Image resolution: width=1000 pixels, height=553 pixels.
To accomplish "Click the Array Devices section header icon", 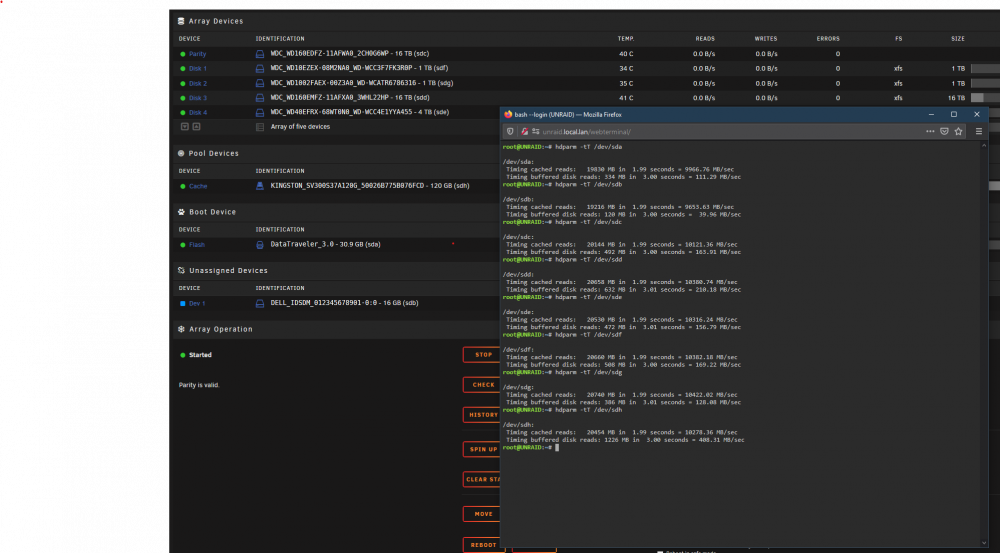I will (181, 21).
